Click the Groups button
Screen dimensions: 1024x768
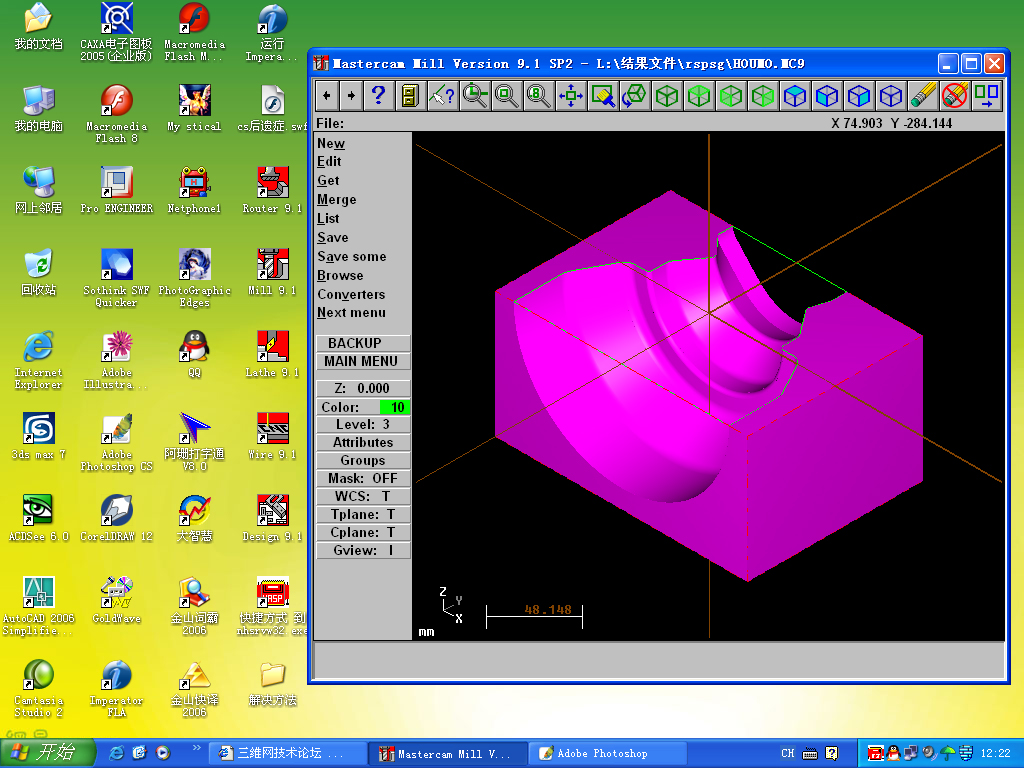363,460
